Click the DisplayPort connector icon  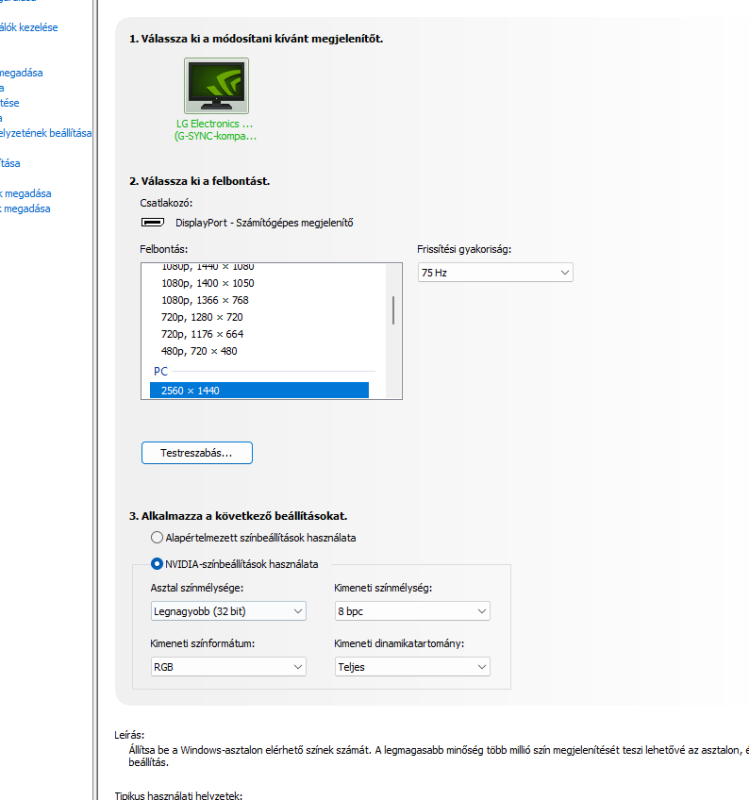(x=152, y=222)
